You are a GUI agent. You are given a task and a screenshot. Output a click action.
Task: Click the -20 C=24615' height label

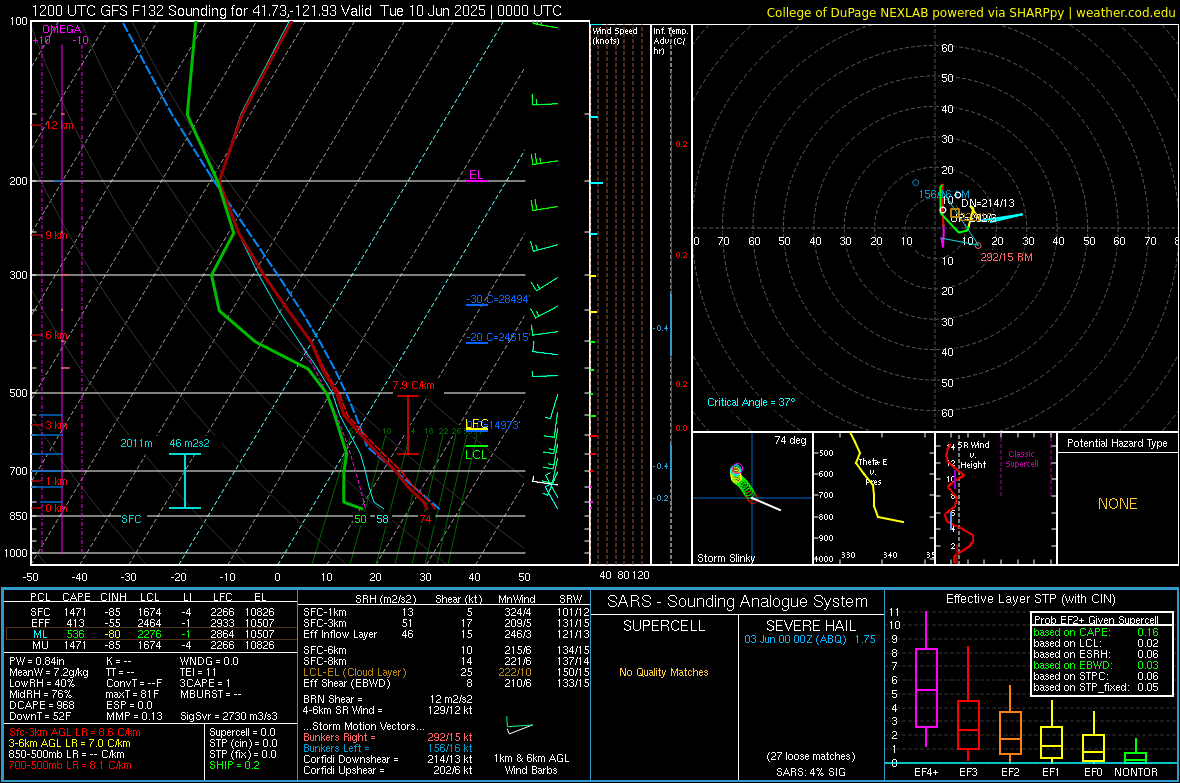click(x=497, y=337)
